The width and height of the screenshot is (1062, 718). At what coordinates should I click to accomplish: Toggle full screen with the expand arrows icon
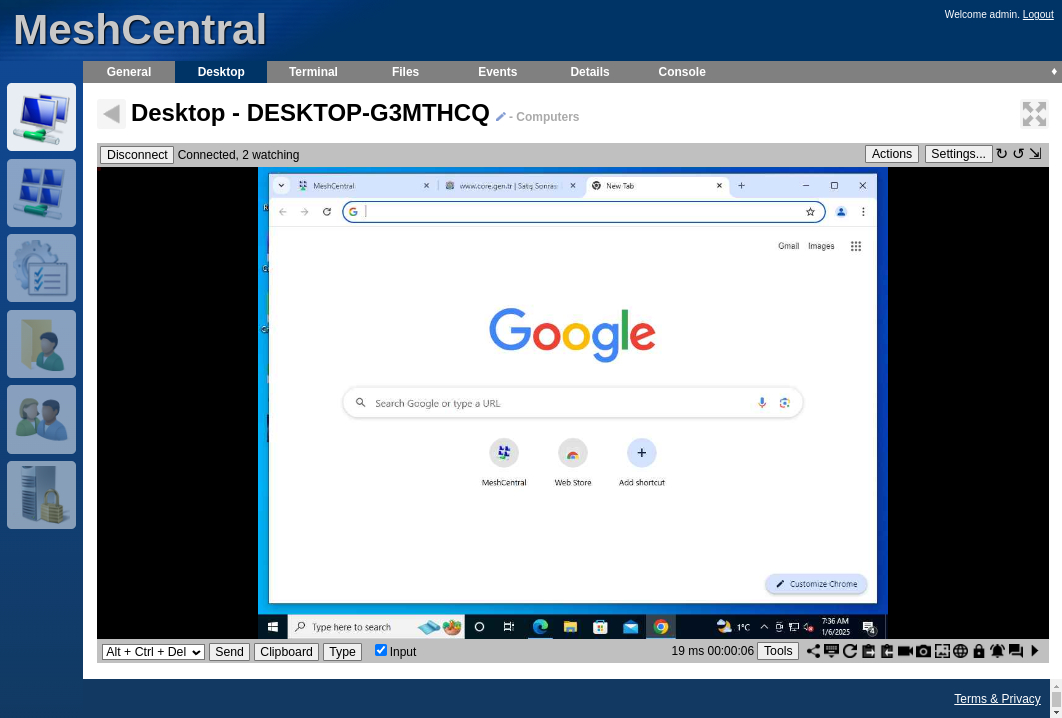point(1034,114)
